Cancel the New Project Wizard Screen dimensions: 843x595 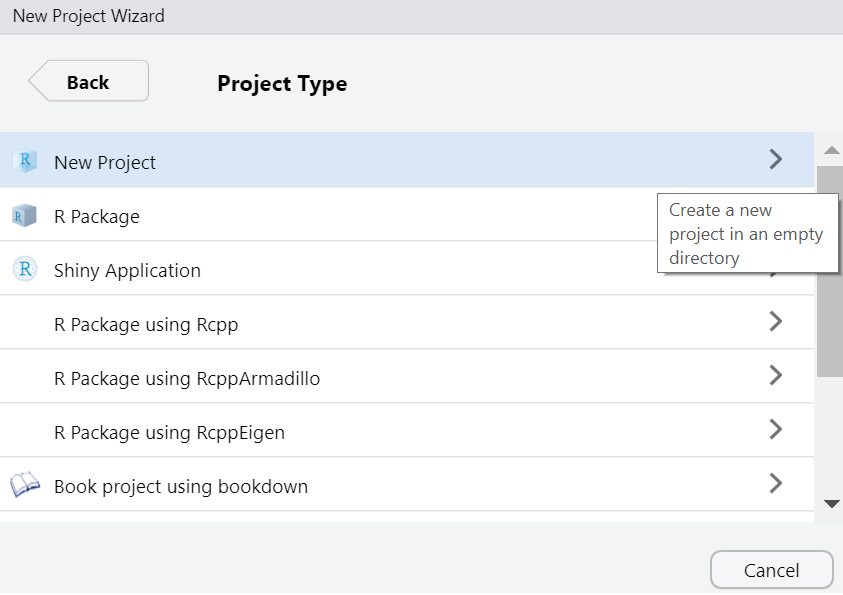pyautogui.click(x=771, y=570)
